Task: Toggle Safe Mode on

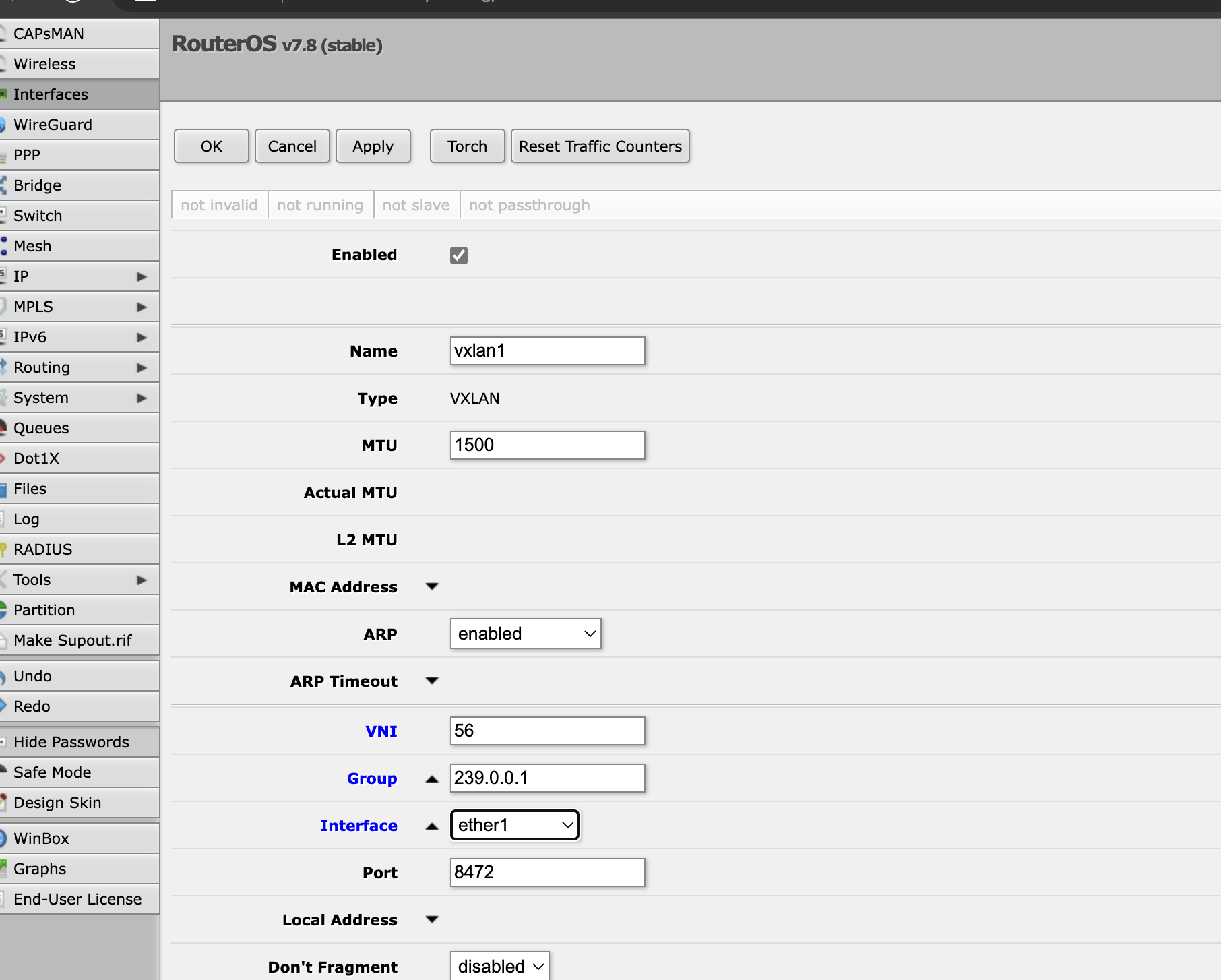Action: (52, 772)
